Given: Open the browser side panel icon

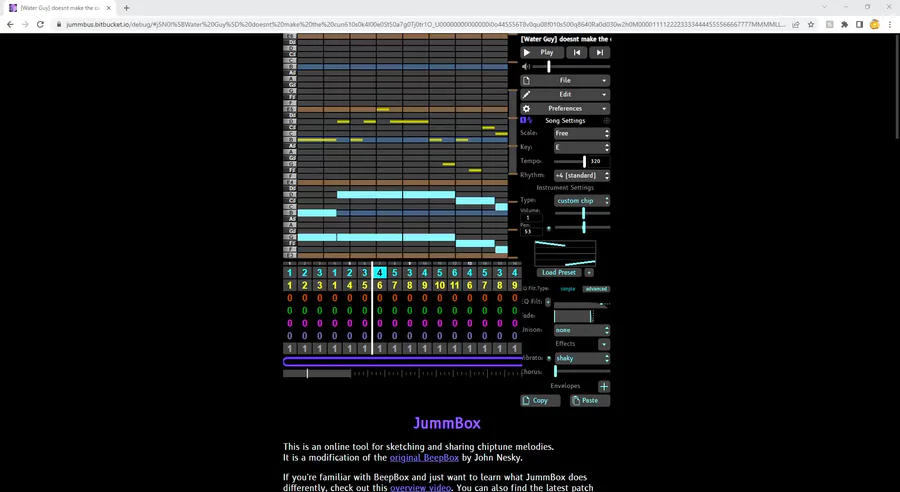Looking at the screenshot, I should point(859,25).
